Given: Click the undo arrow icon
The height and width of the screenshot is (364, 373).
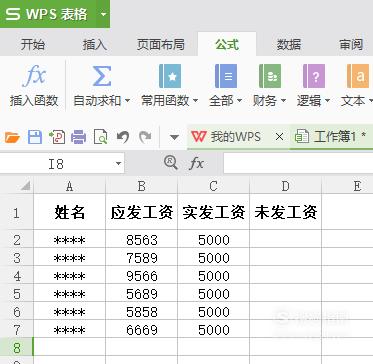Looking at the screenshot, I should tap(123, 137).
